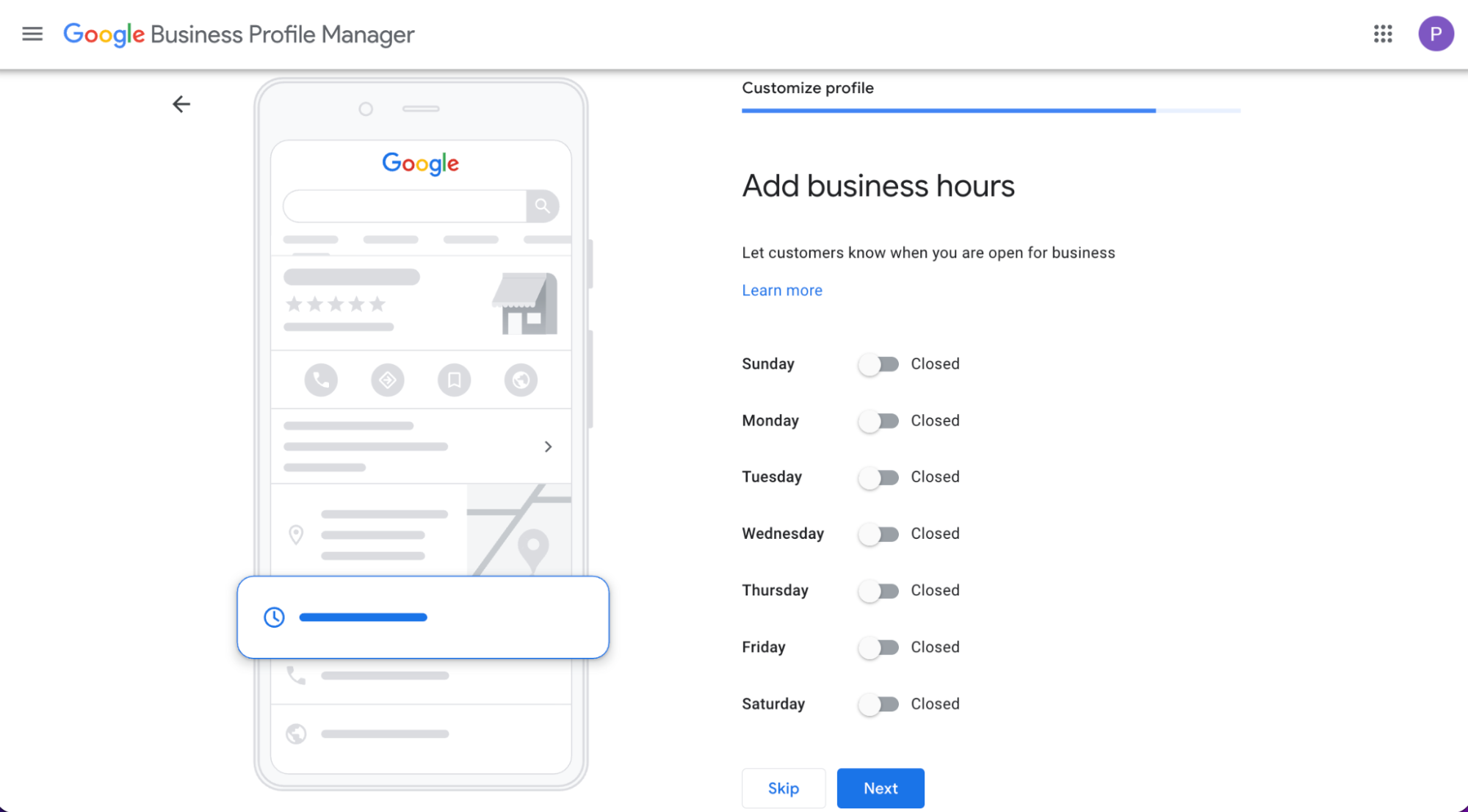Click the Google Business Profile Manager logo
1468x812 pixels.
(238, 34)
